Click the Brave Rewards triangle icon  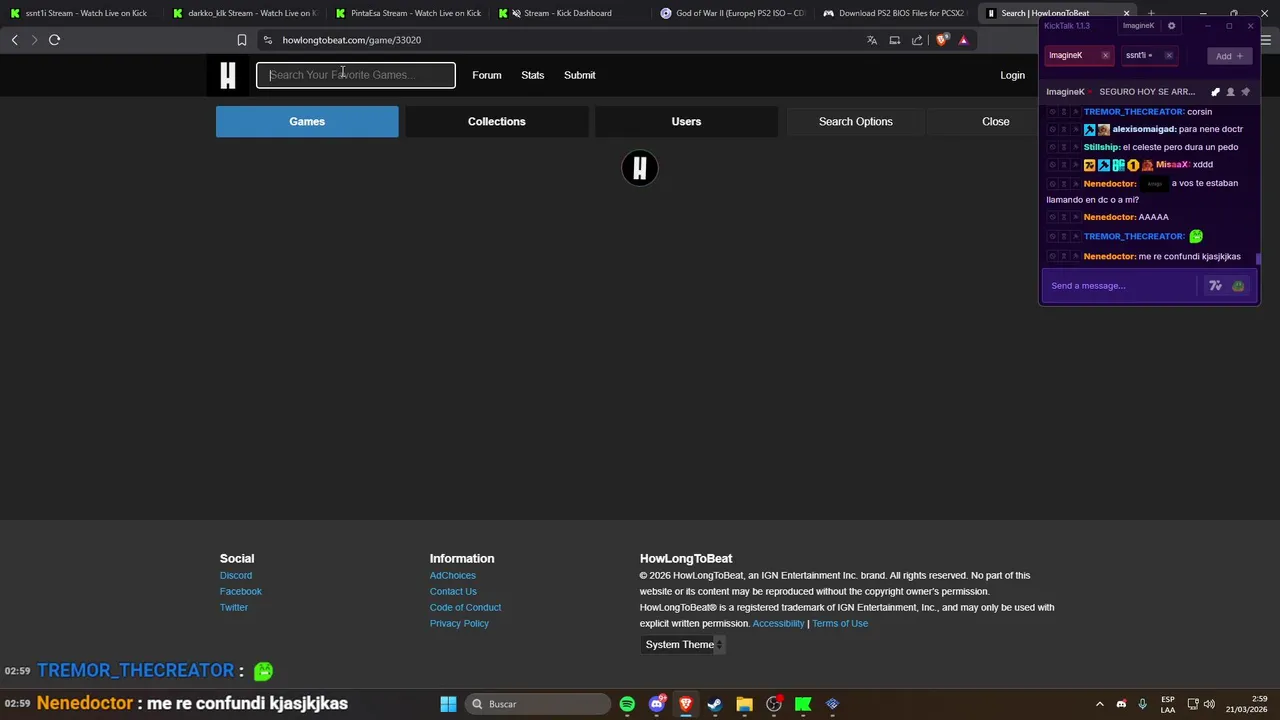[x=963, y=40]
